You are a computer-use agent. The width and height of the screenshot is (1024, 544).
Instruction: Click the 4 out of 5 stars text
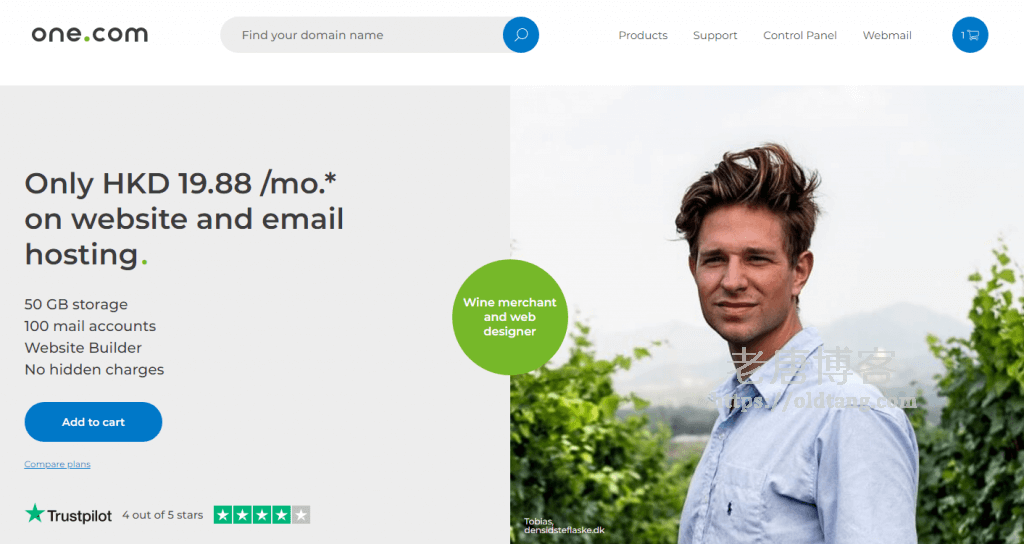163,515
